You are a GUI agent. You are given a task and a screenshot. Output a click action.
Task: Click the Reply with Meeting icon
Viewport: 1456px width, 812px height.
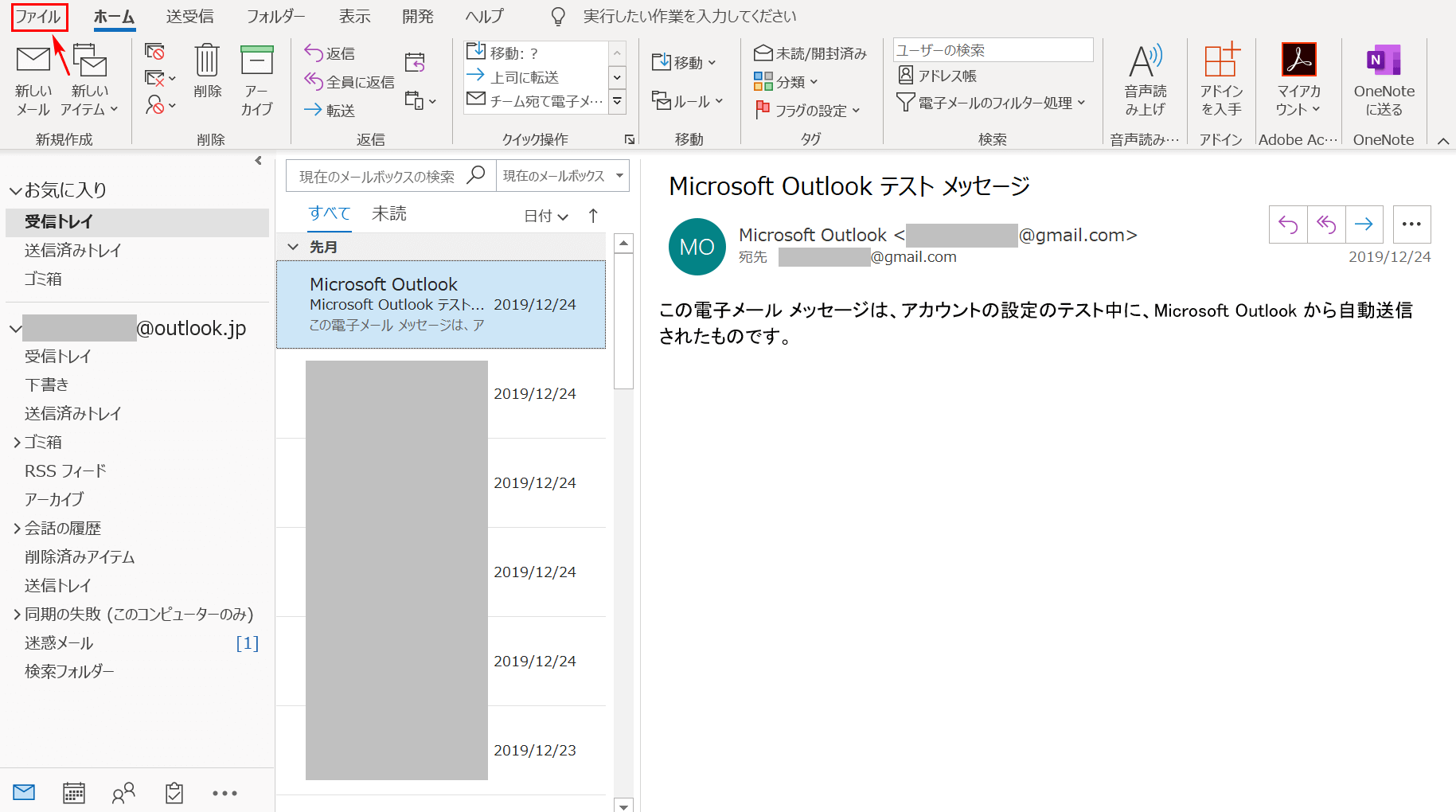[x=415, y=62]
